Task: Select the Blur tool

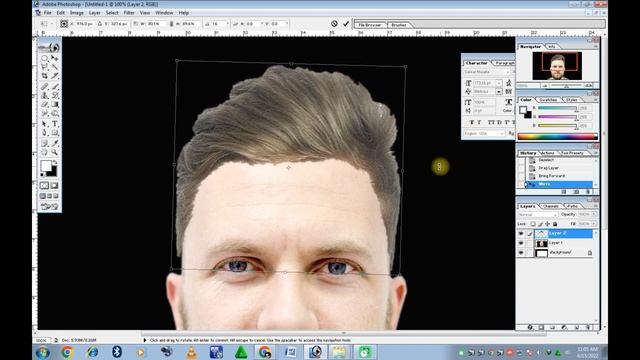Action: [x=44, y=113]
